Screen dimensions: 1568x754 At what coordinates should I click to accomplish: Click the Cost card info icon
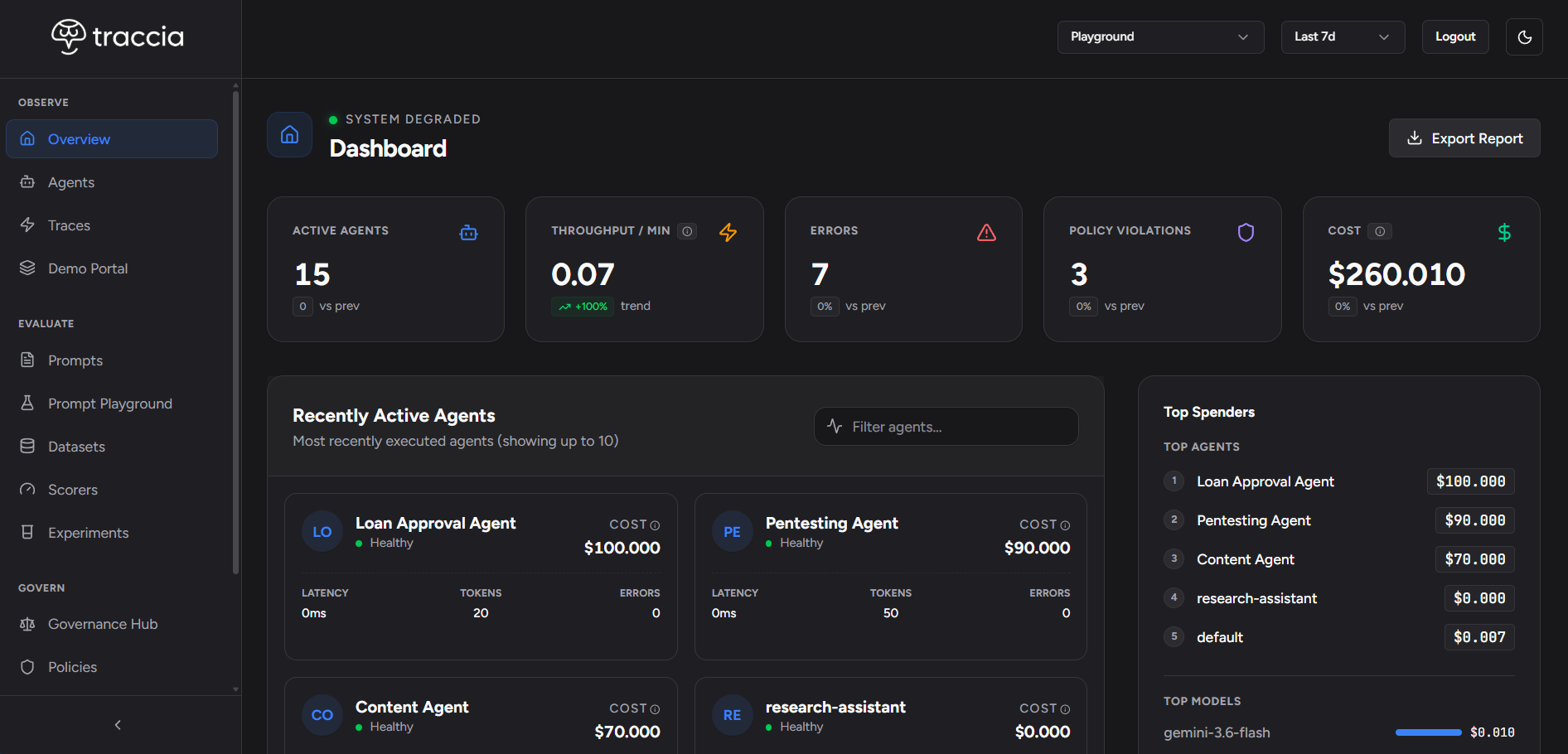point(1380,231)
